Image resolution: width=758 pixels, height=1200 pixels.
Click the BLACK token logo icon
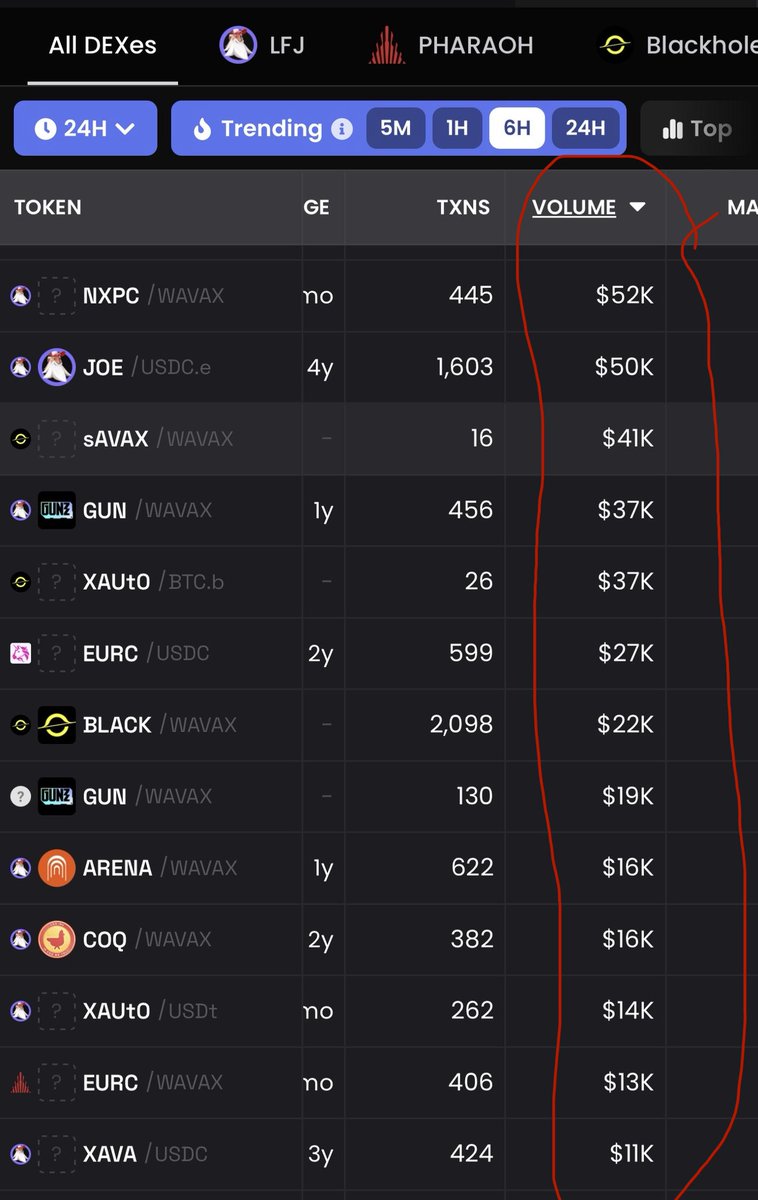[x=57, y=725]
